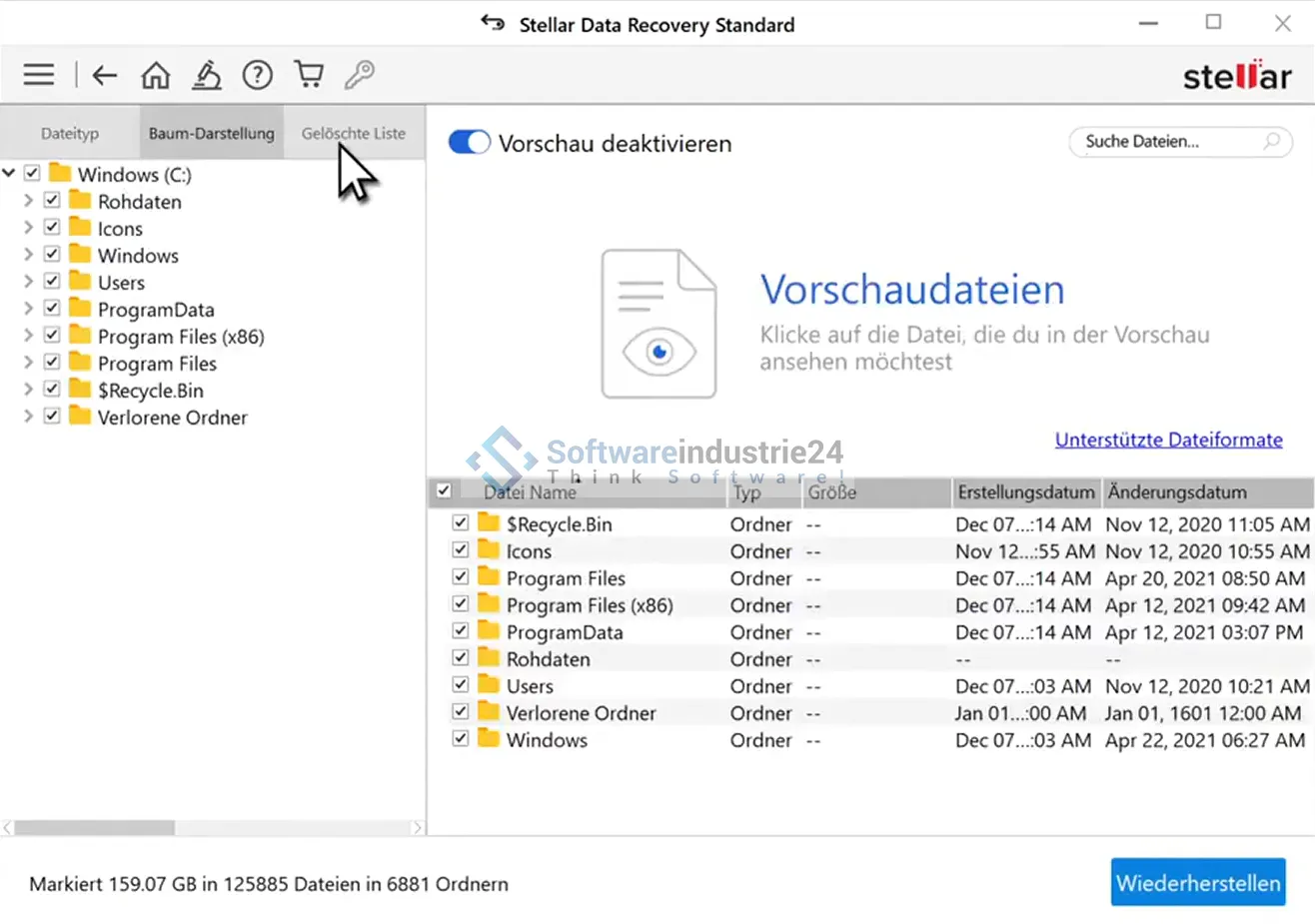Click the search magnifier icon
The height and width of the screenshot is (924, 1315).
point(1271,142)
